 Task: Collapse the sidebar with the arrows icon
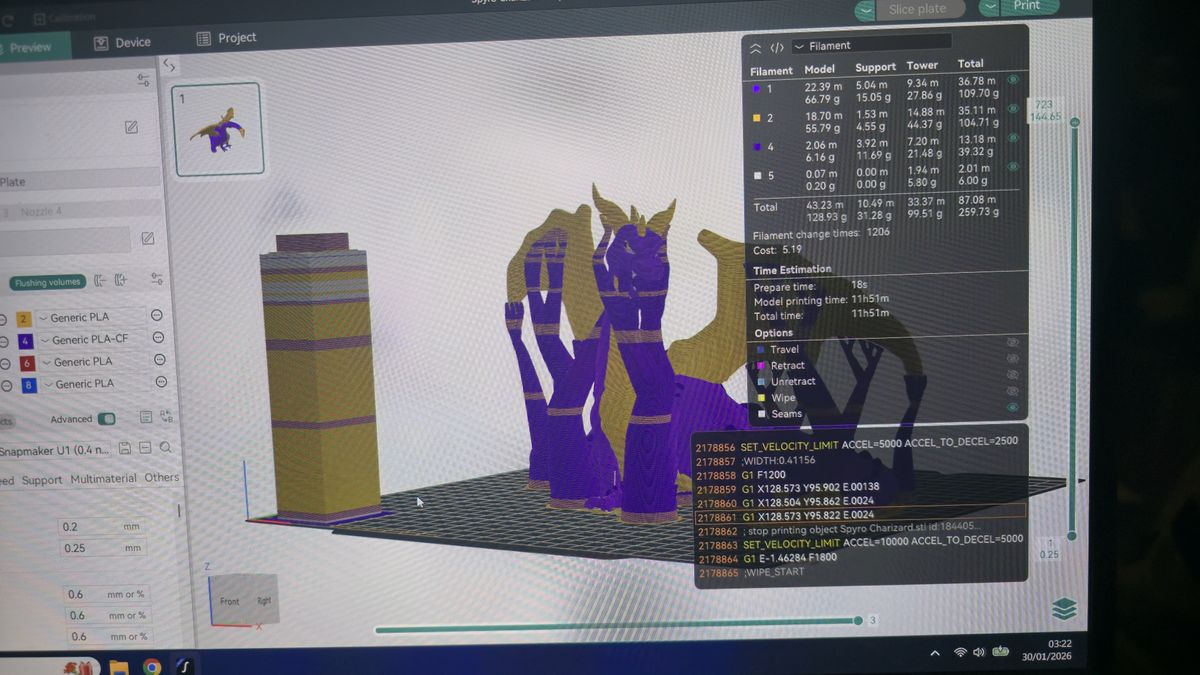pos(169,66)
